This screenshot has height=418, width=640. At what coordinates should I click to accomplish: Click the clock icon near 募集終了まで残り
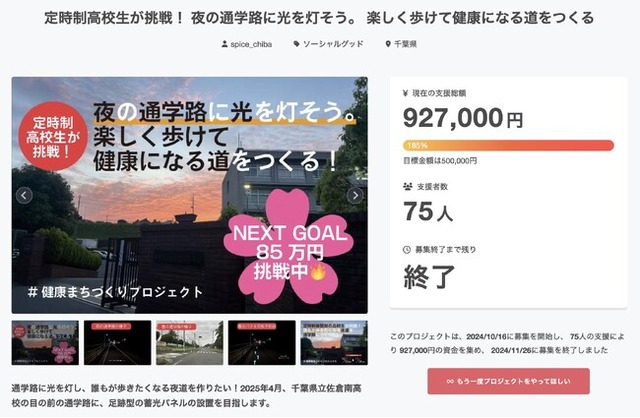407,249
